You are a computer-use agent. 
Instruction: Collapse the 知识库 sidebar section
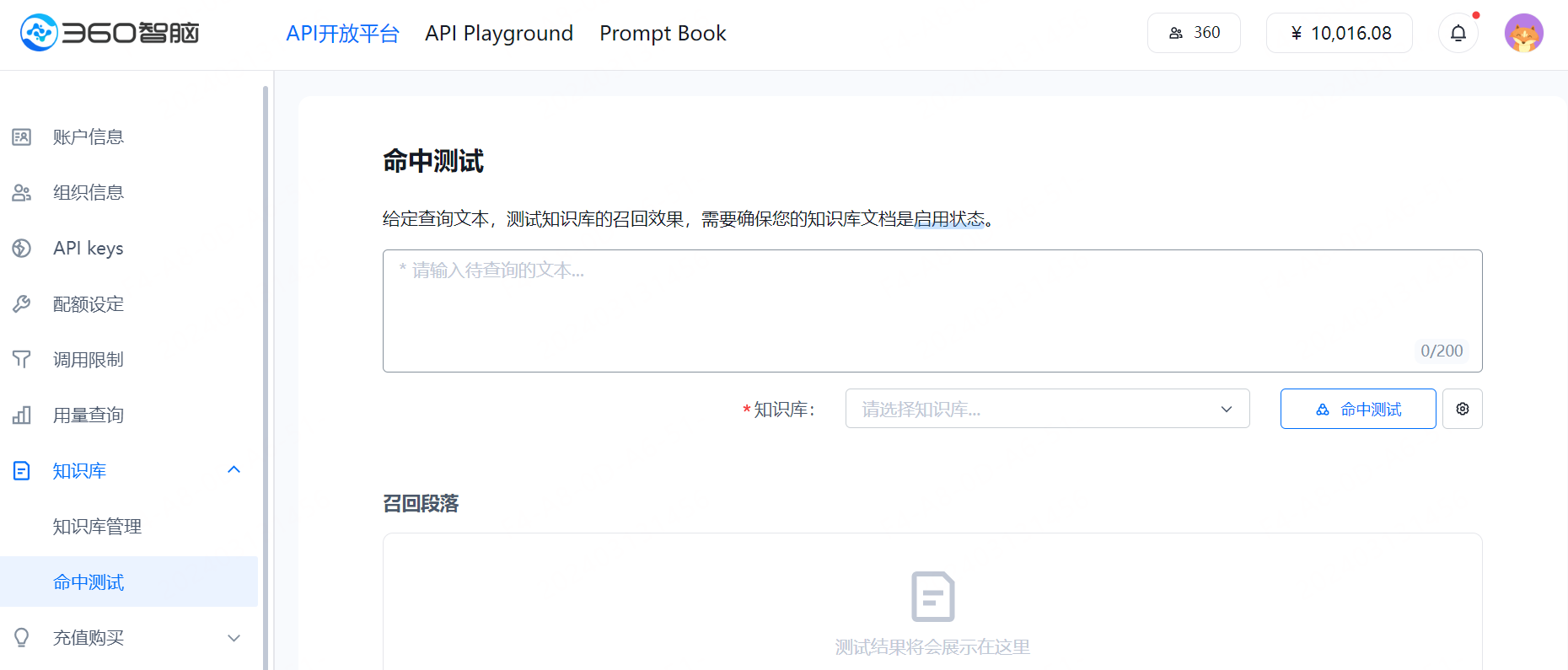point(234,470)
